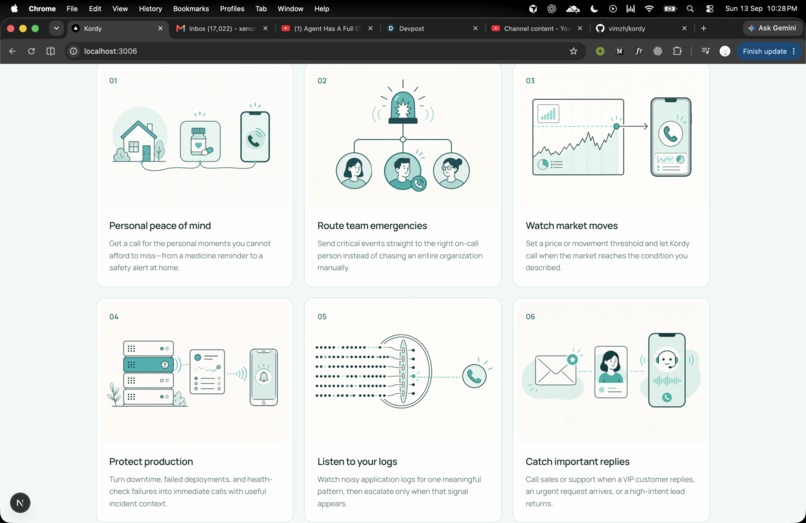The height and width of the screenshot is (523, 806).
Task: Click the Watch market moves heading
Action: pos(572,226)
